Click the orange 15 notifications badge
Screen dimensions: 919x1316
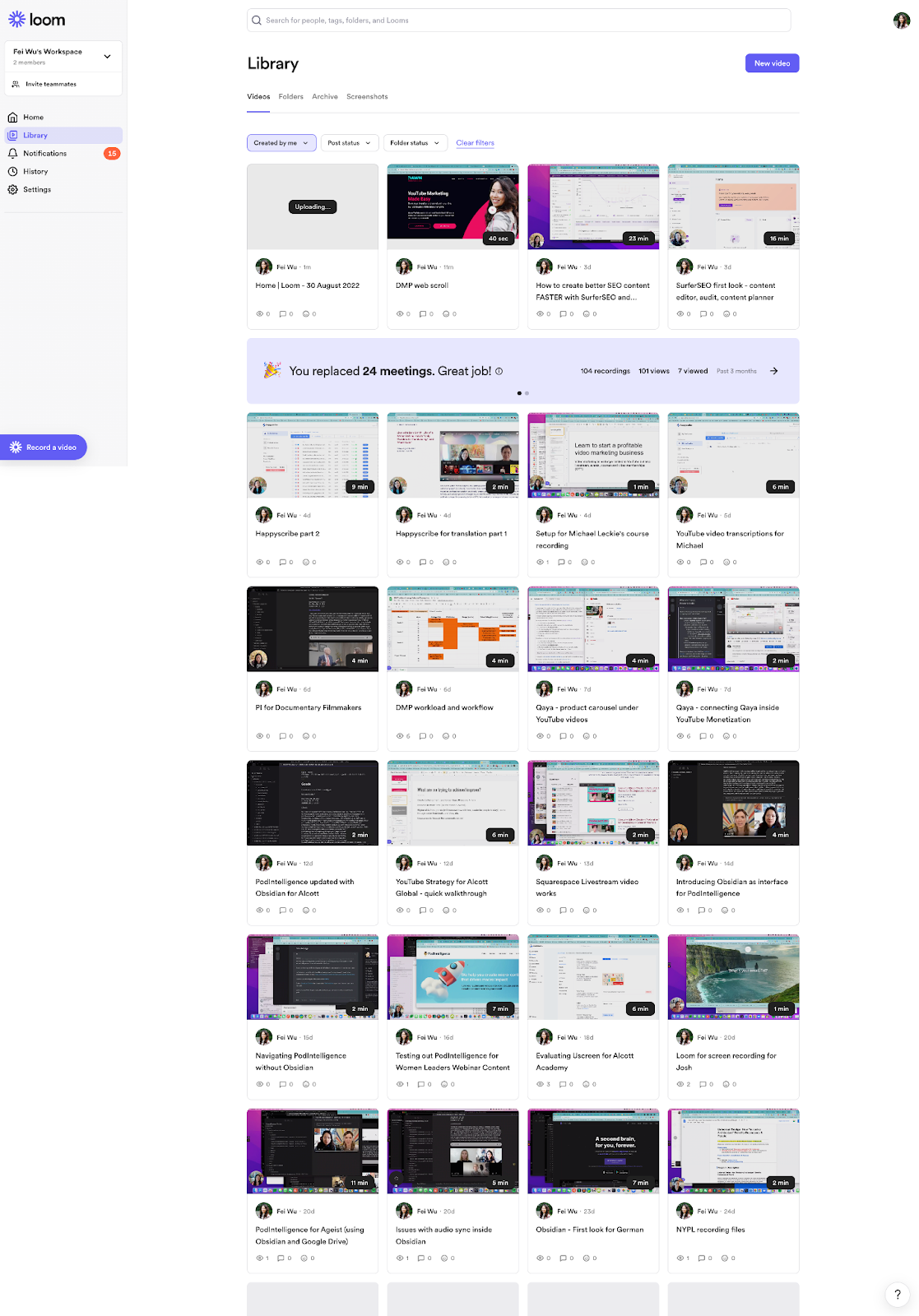click(112, 153)
